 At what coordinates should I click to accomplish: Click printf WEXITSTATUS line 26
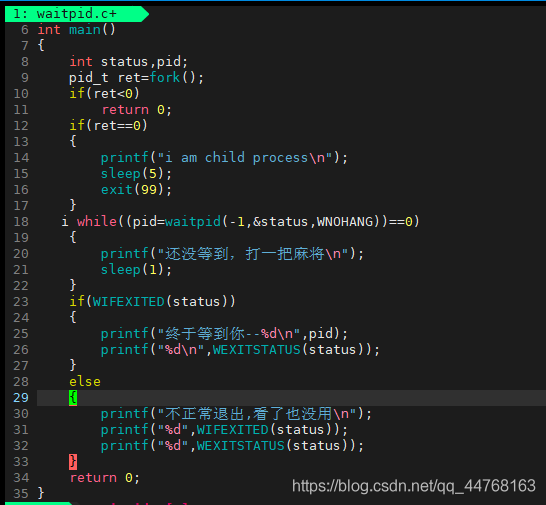click(240, 350)
